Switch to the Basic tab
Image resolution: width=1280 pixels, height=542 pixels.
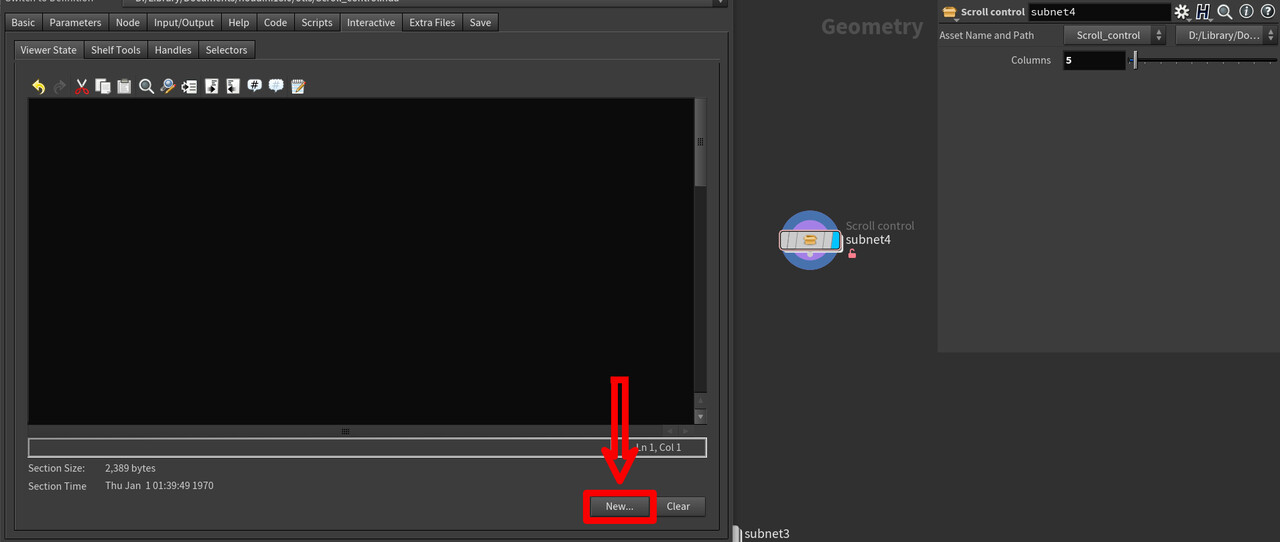point(23,22)
